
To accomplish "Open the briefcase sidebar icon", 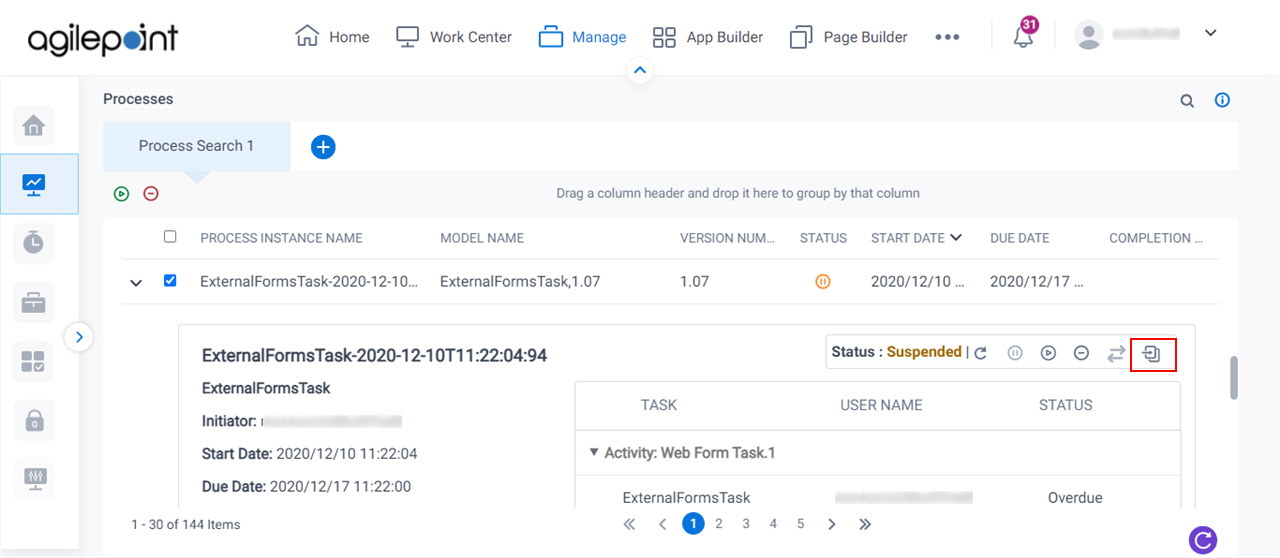I will (34, 302).
